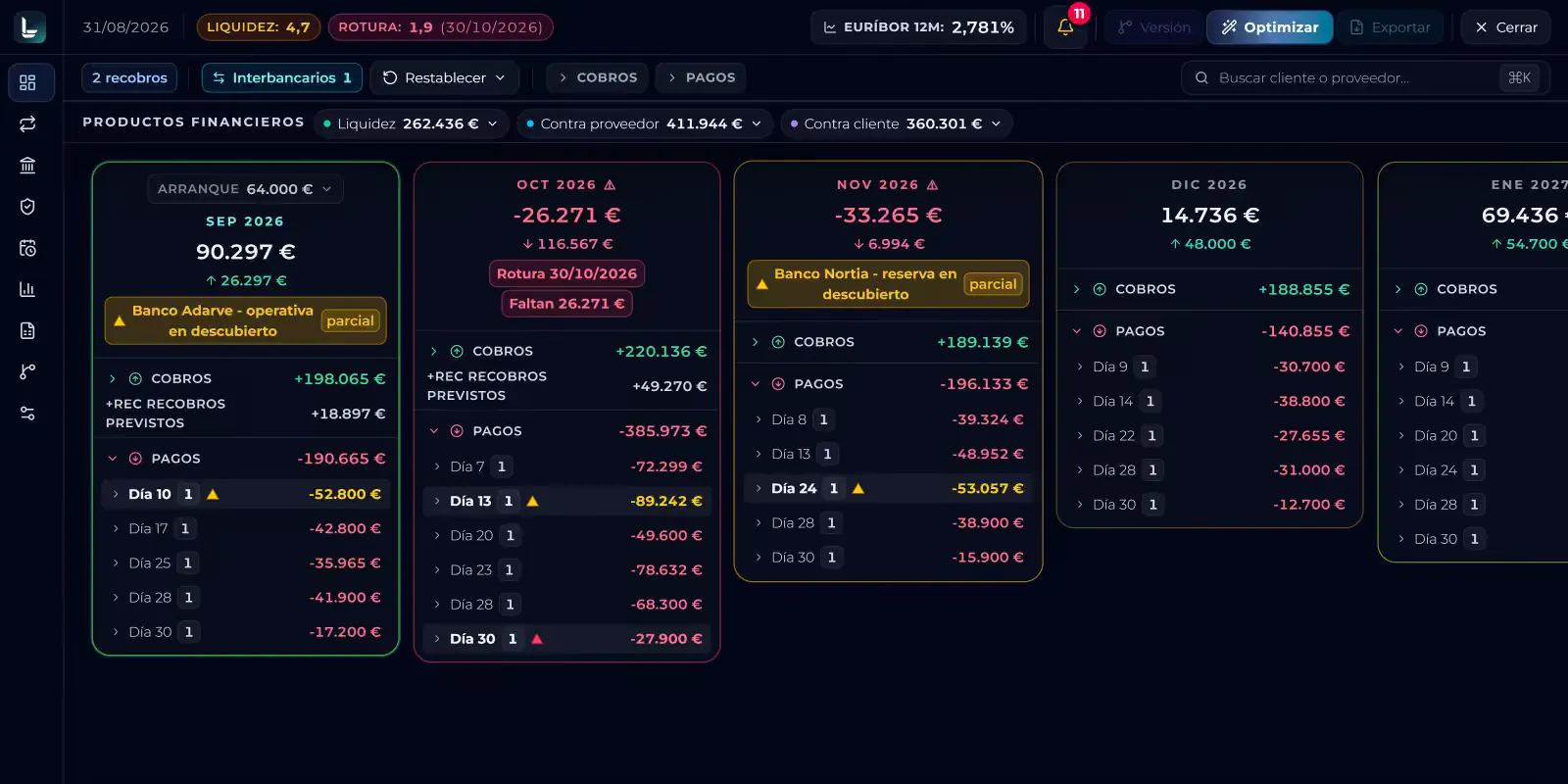Open the report document icon in sidebar
1568x784 pixels.
pyautogui.click(x=27, y=330)
